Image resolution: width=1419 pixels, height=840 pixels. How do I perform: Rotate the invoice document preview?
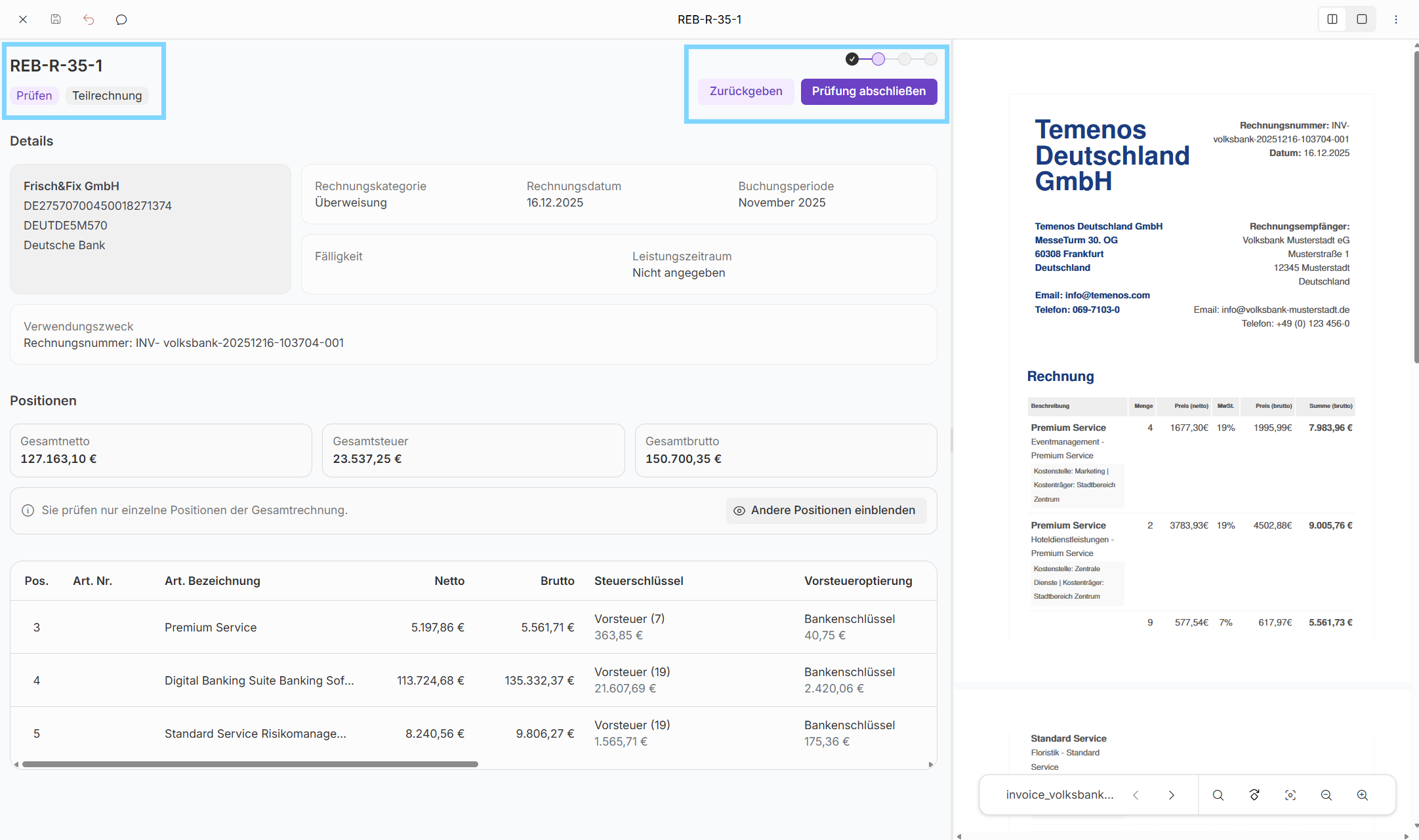click(1254, 795)
